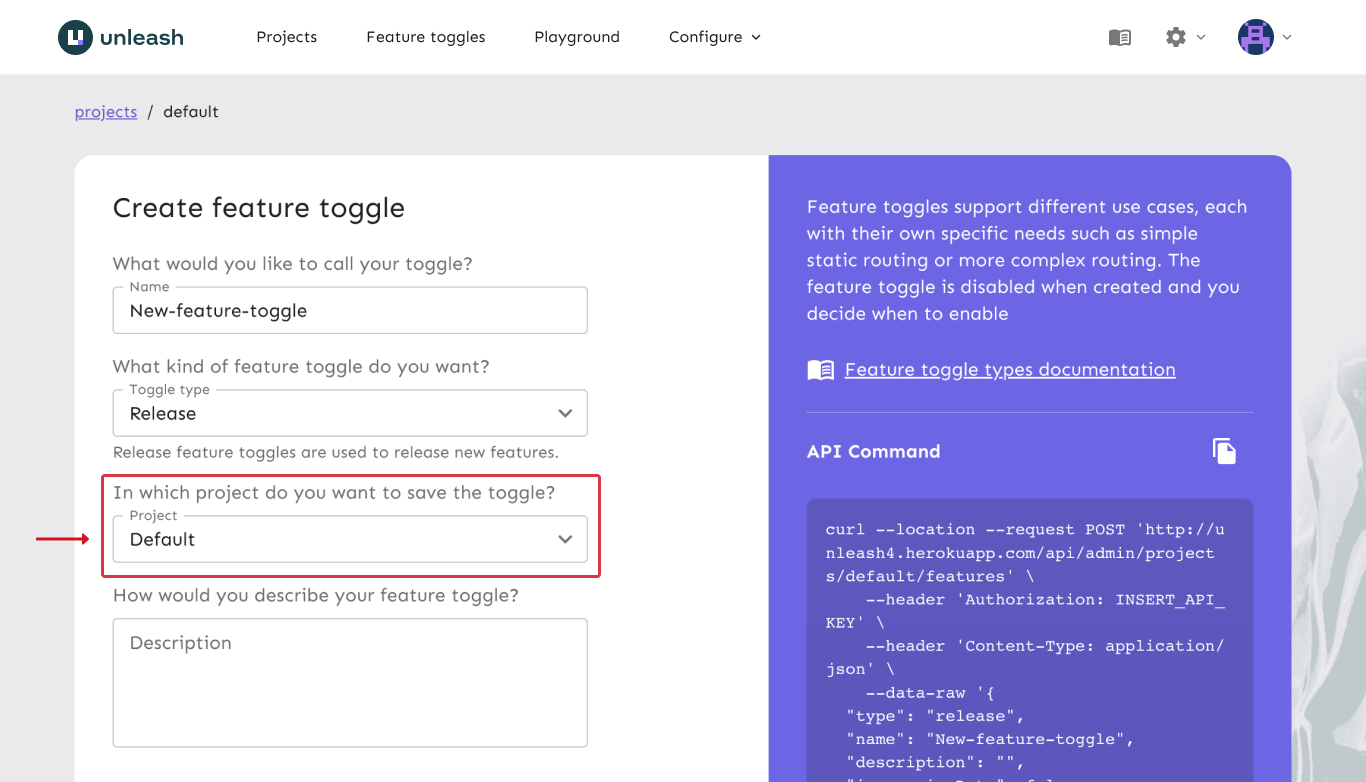Click the Unleash logo icon
Viewport: 1366px width, 782px height.
point(75,37)
